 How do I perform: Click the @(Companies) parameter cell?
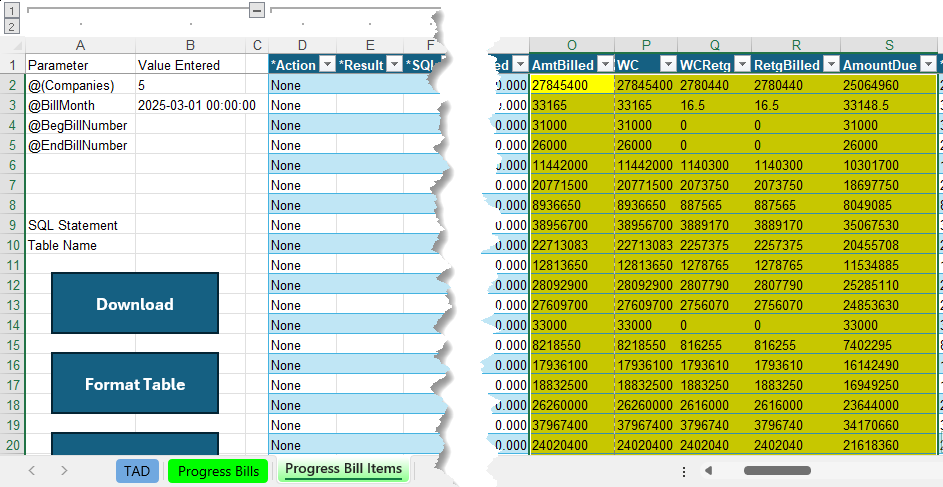point(80,85)
